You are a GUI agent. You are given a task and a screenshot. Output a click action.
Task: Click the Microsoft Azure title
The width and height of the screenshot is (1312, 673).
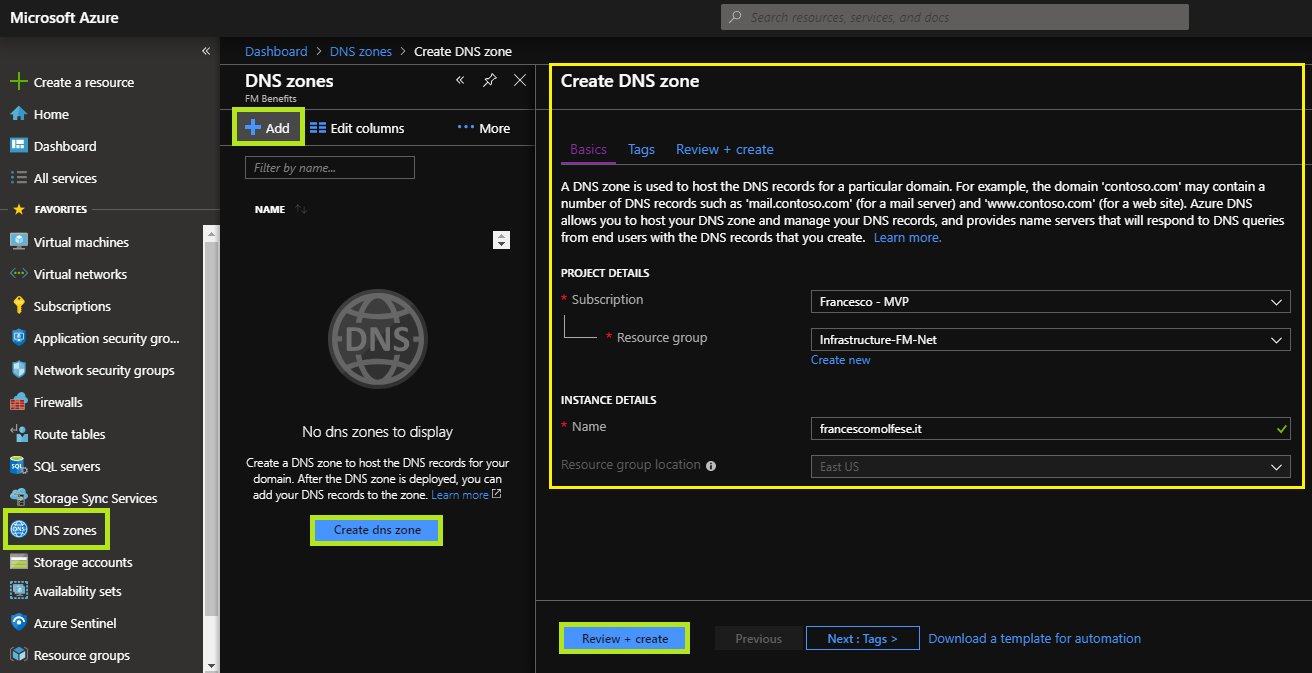point(62,17)
